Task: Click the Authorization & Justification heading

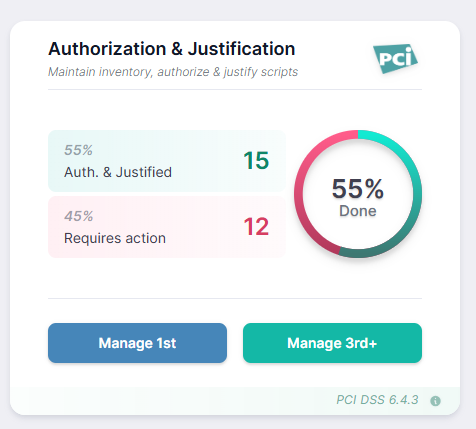Action: (x=172, y=49)
